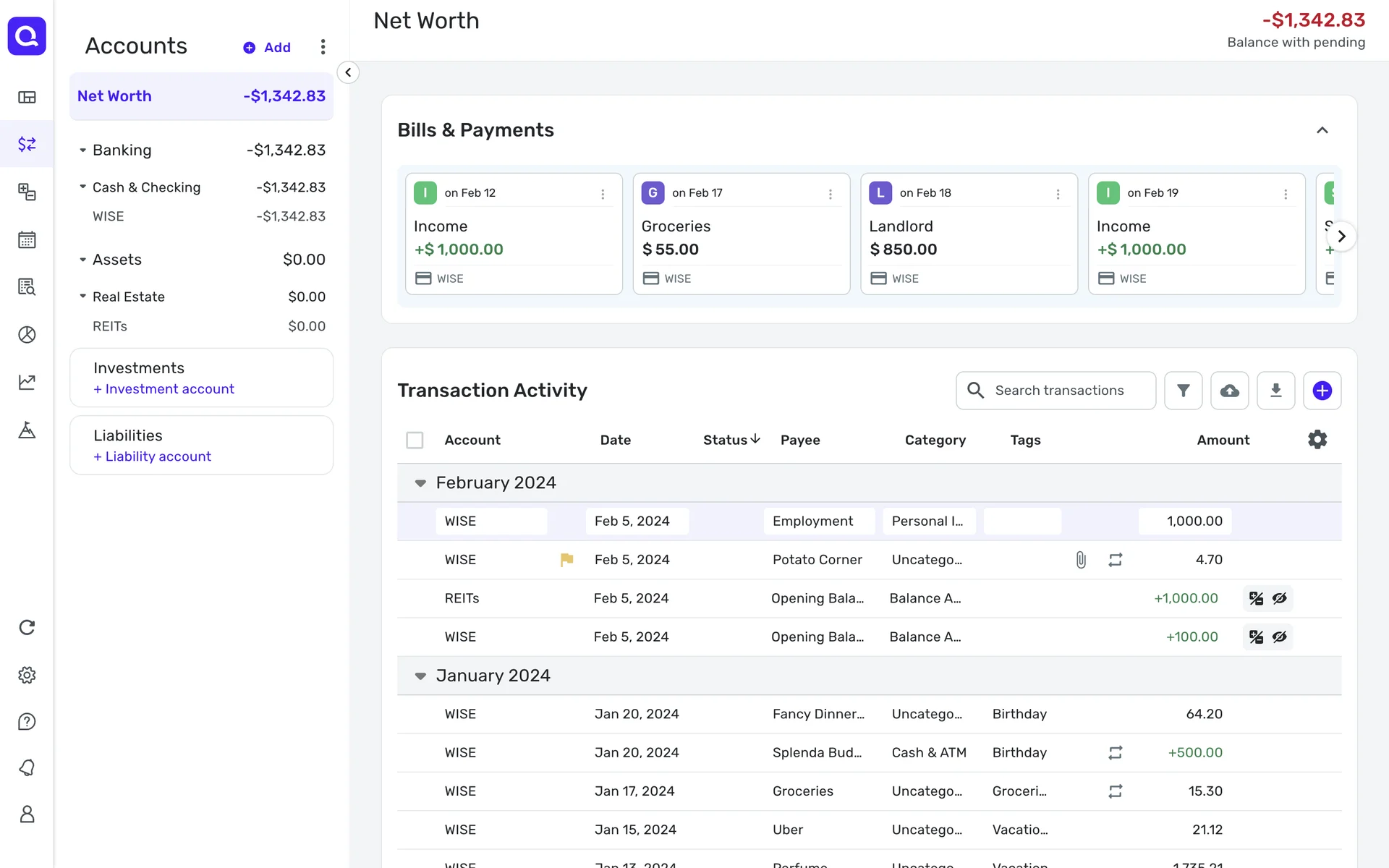The width and height of the screenshot is (1389, 868).
Task: Click the download transactions icon
Action: pyautogui.click(x=1275, y=391)
